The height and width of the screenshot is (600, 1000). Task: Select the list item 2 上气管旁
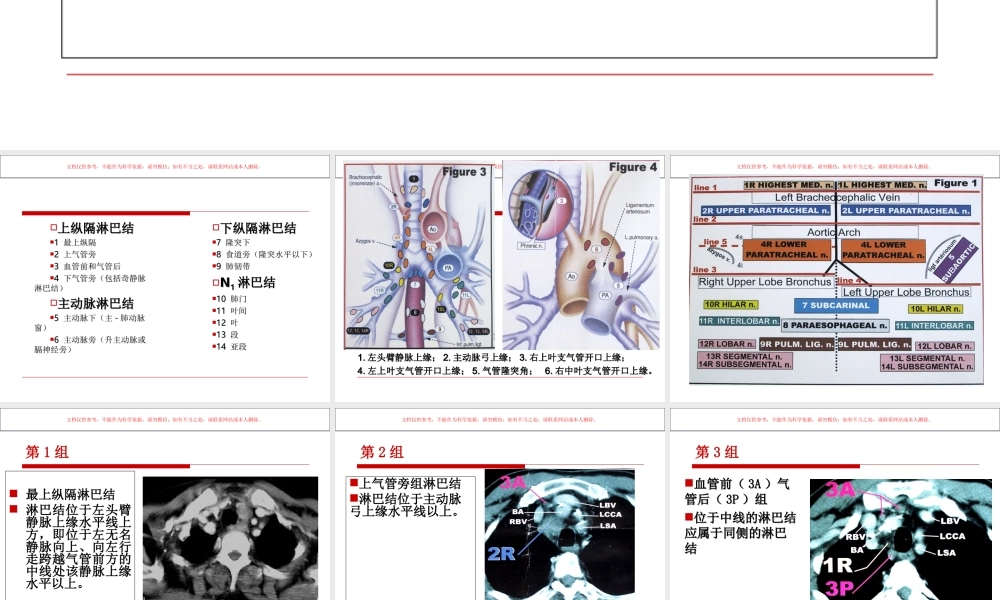[x=73, y=254]
